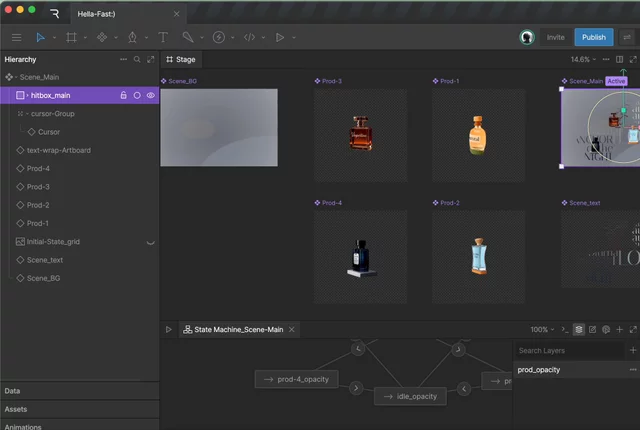The image size is (640, 430).
Task: Open Artboard tool dropdown arrow
Action: pos(85,38)
